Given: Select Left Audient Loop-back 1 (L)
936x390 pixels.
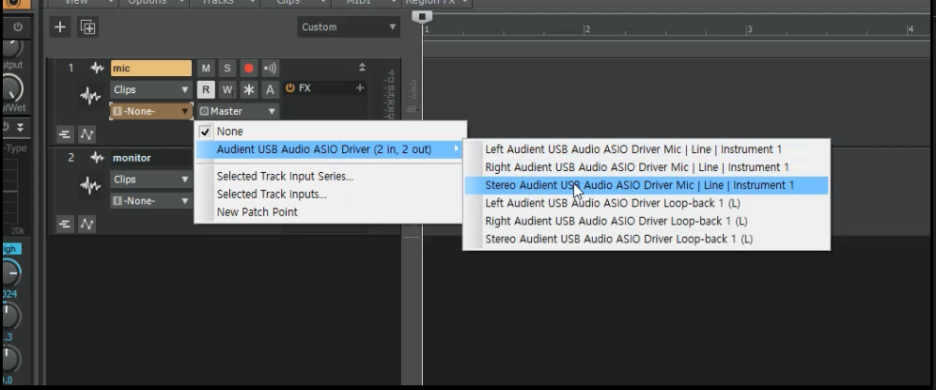Looking at the screenshot, I should 646,203.
